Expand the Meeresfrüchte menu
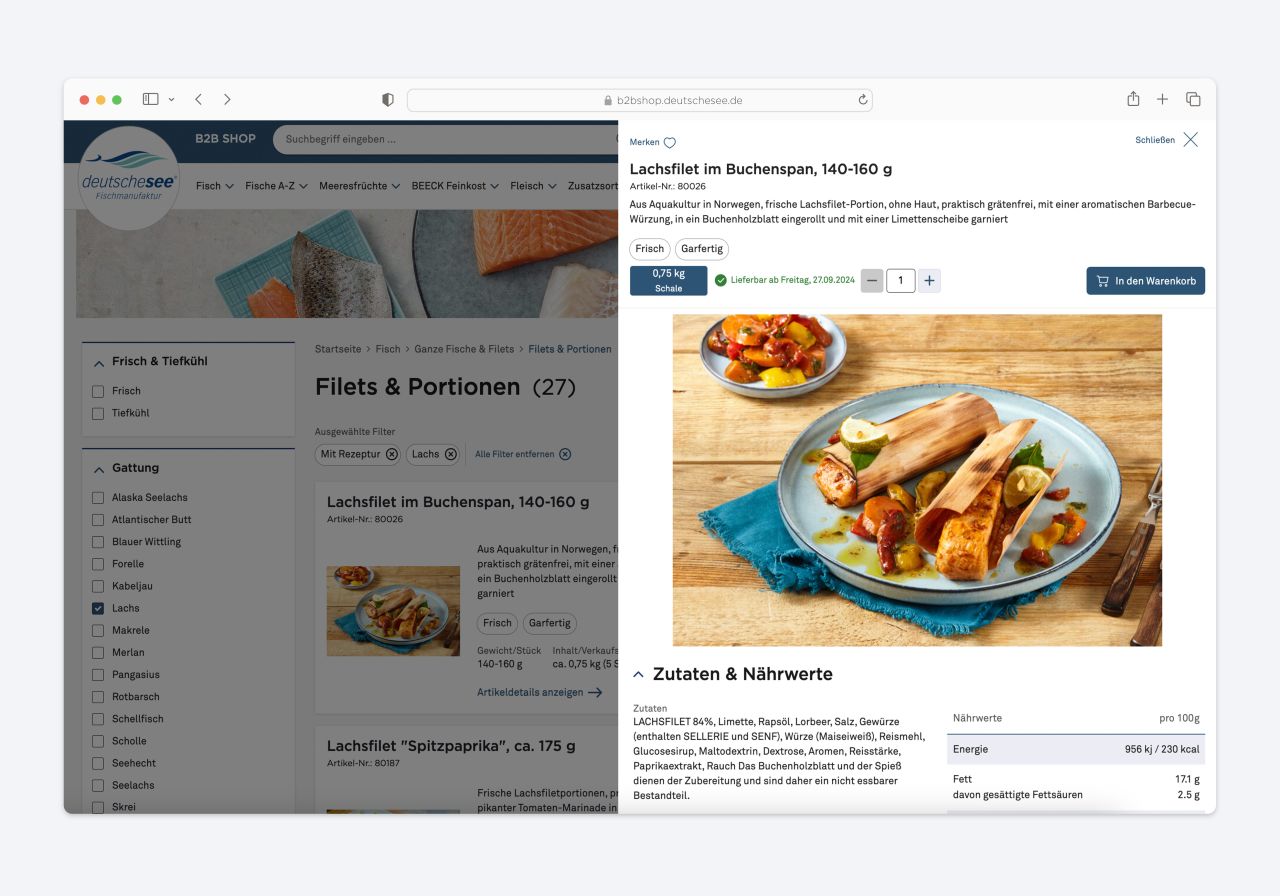The width and height of the screenshot is (1280, 896). 359,186
